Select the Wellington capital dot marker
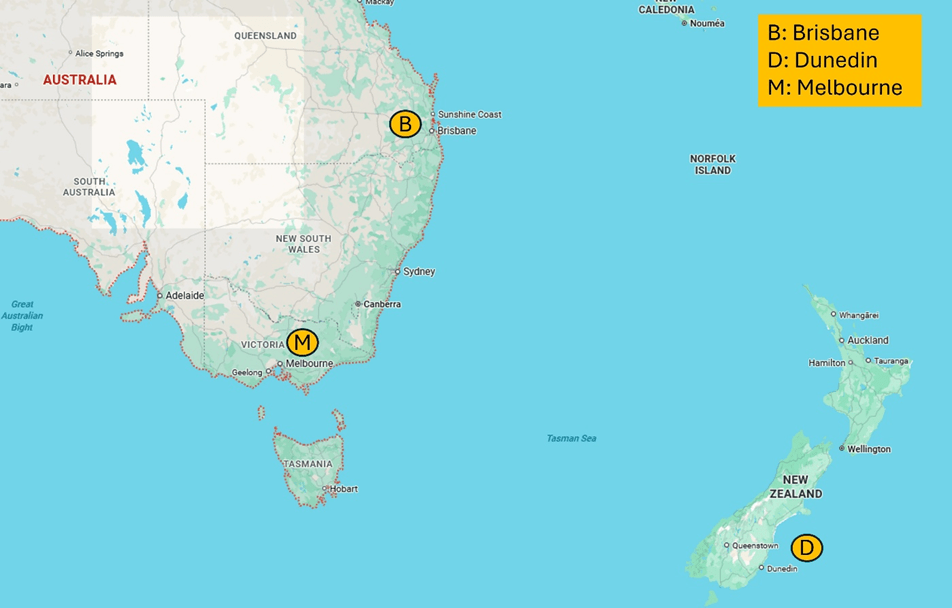952x608 pixels. click(842, 449)
